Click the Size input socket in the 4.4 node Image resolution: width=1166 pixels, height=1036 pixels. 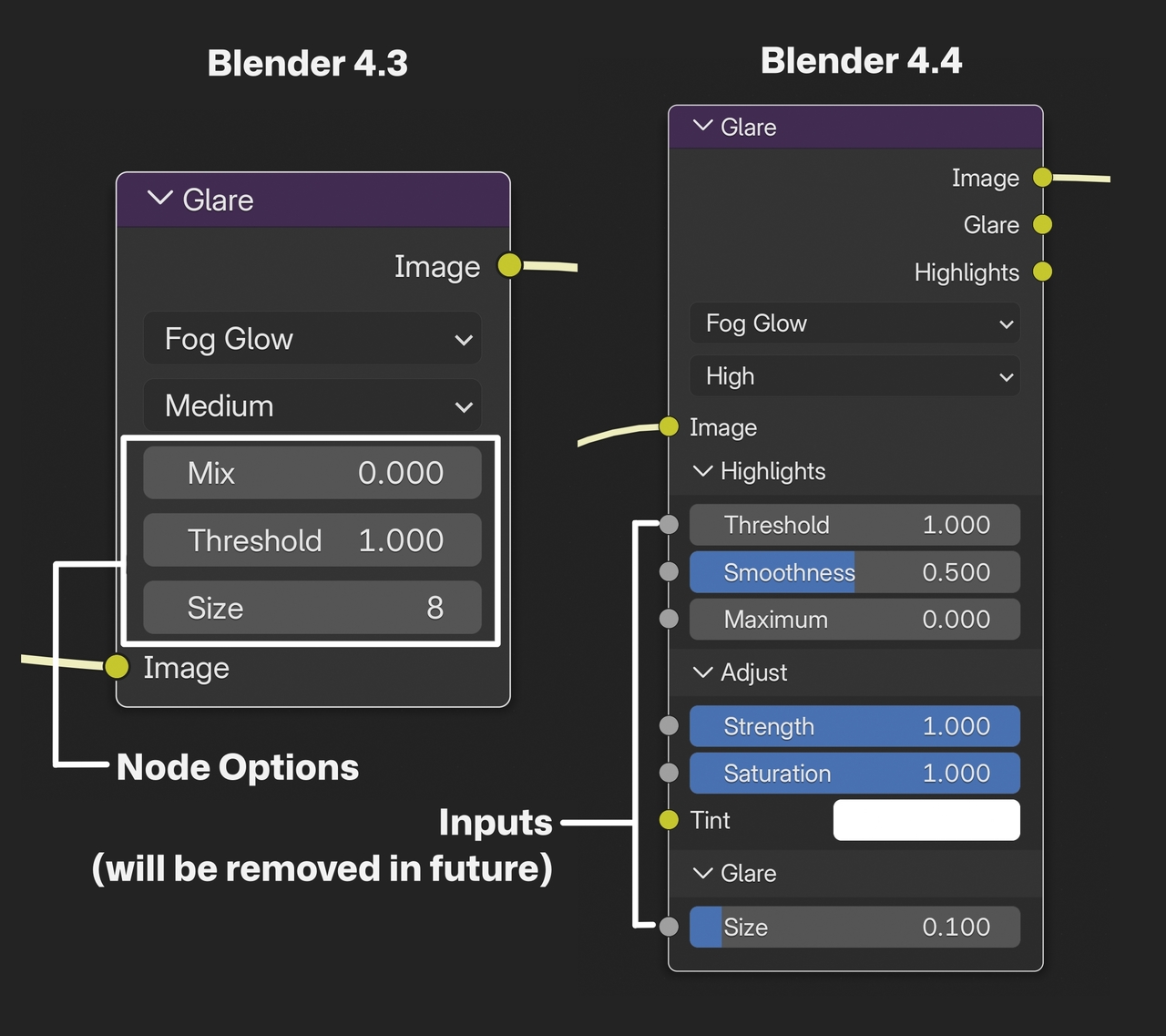click(669, 927)
